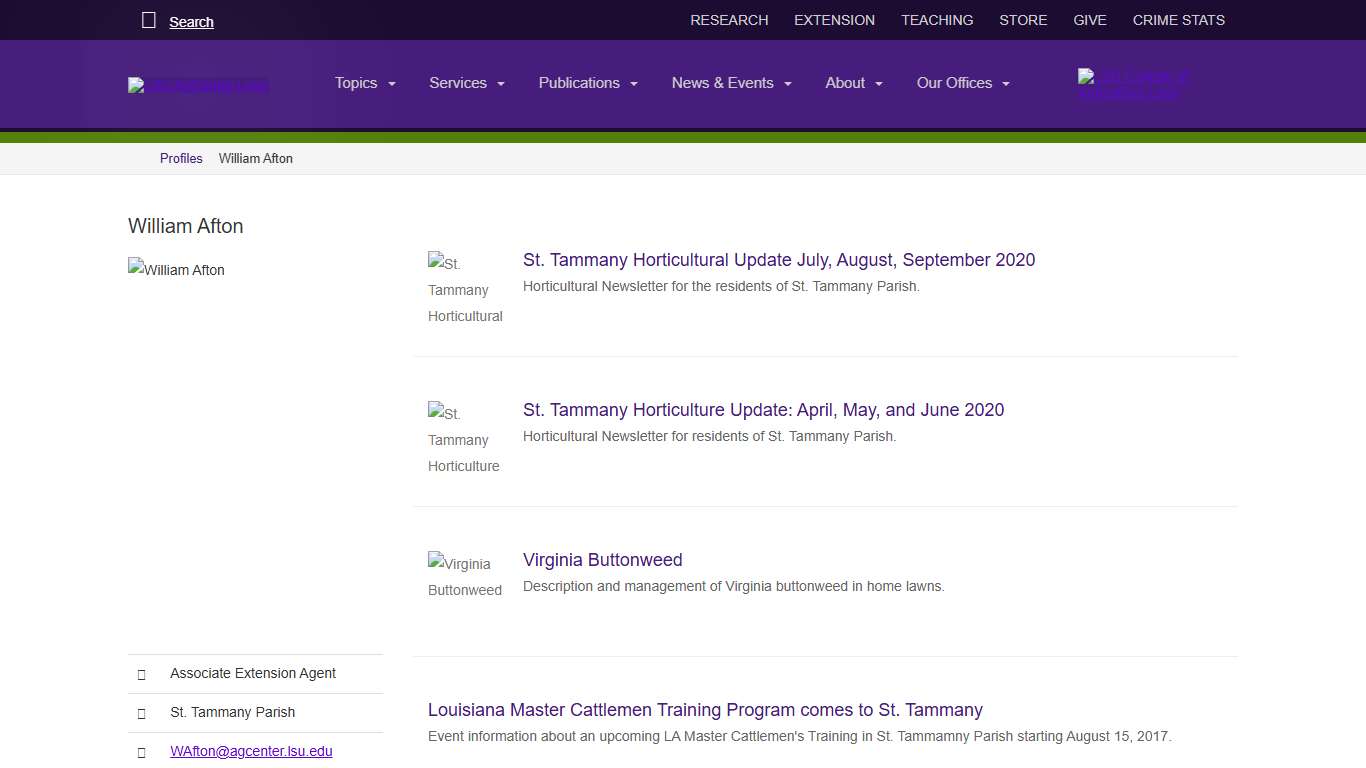Viewport: 1366px width, 768px height.
Task: Click July-September horticultural update thumbnail
Action: 465,289
